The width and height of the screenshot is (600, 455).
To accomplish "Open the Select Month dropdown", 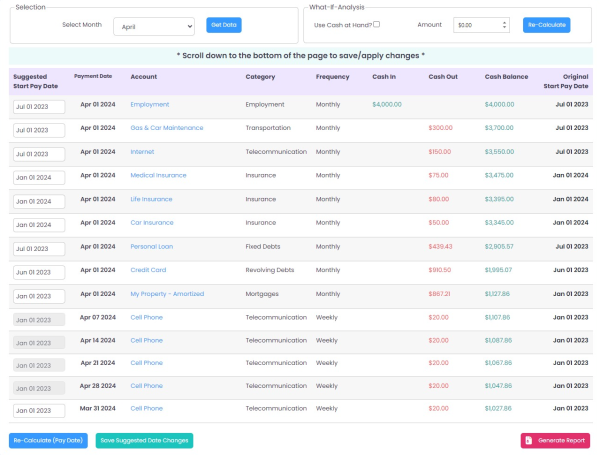I will 153,25.
